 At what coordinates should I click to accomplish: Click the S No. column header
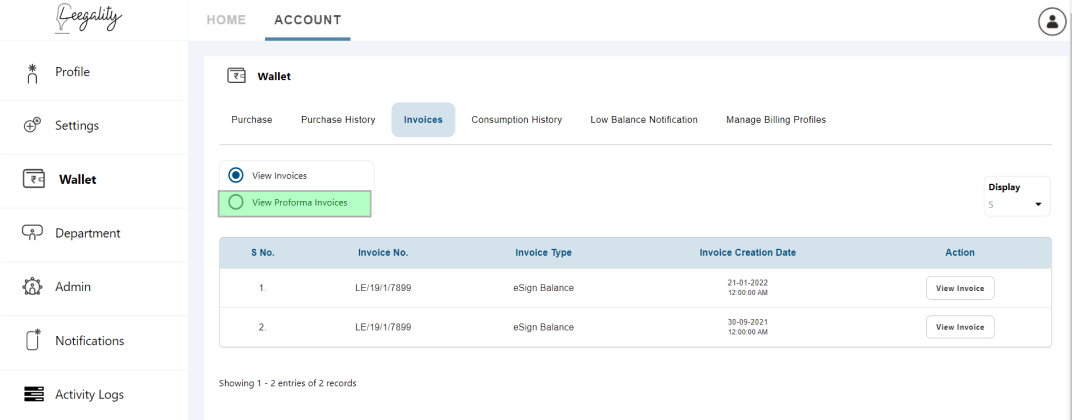(x=263, y=252)
